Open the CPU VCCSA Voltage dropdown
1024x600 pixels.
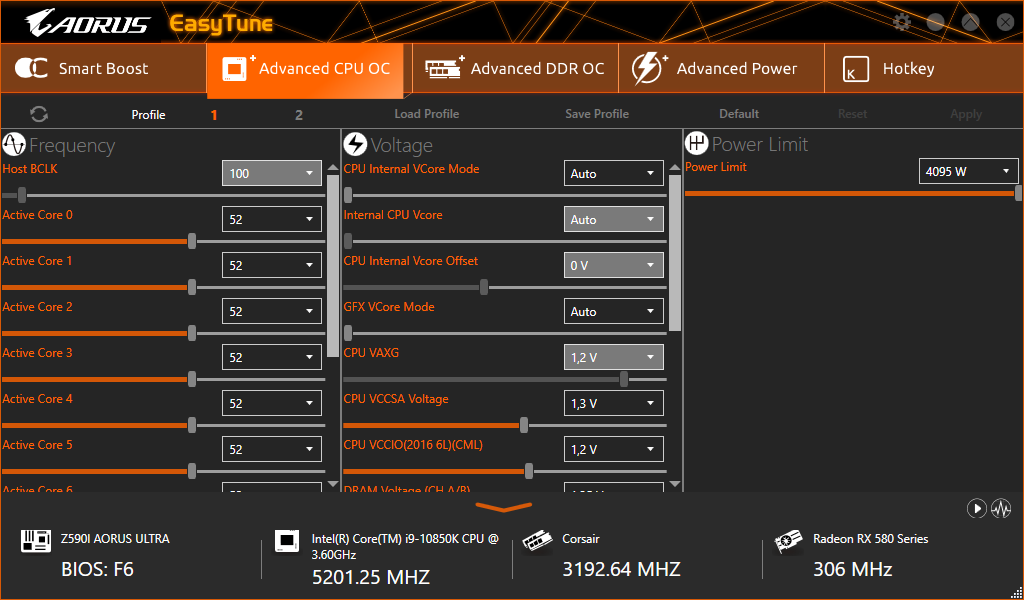point(614,403)
